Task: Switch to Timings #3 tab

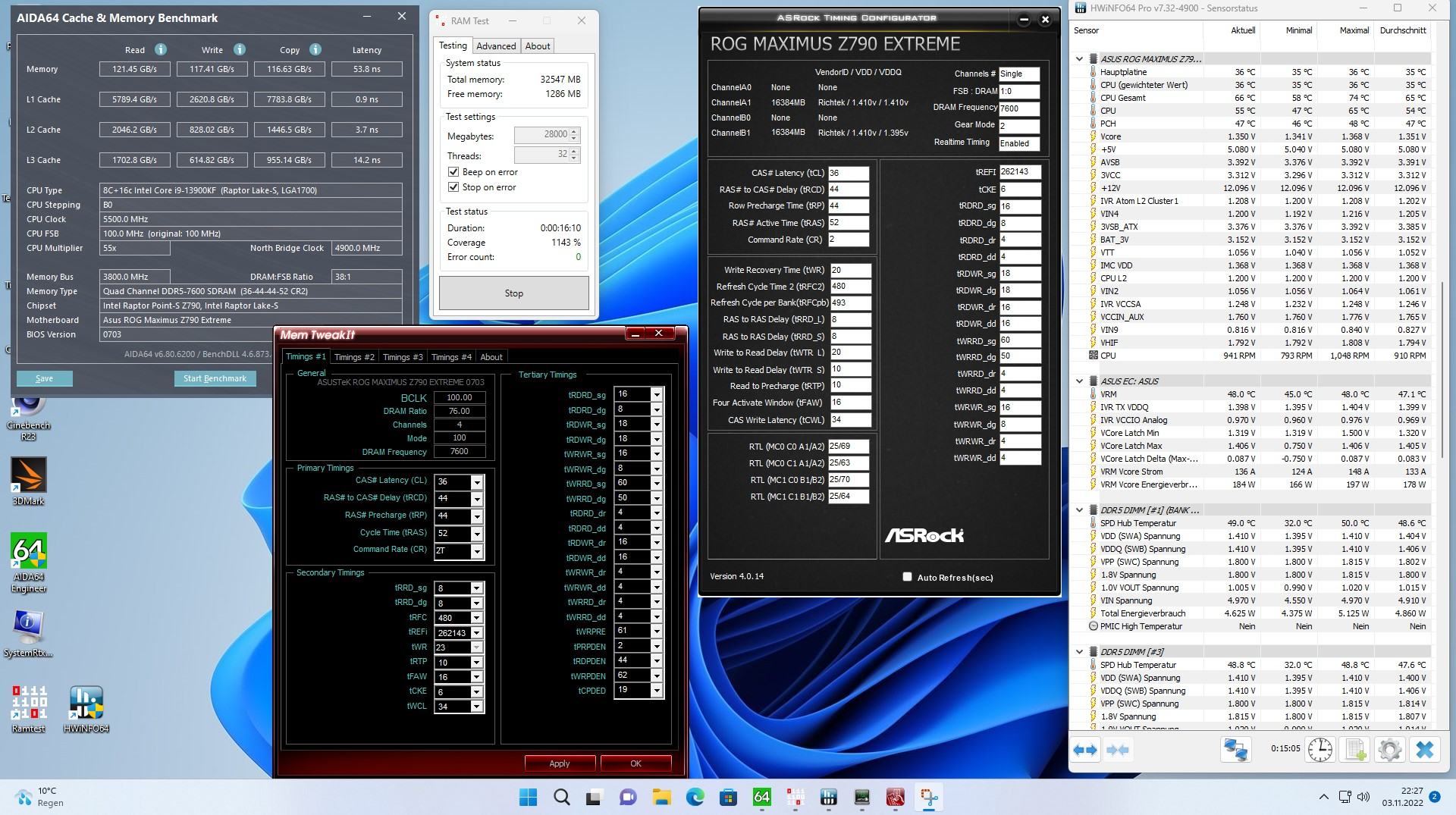Action: point(403,357)
